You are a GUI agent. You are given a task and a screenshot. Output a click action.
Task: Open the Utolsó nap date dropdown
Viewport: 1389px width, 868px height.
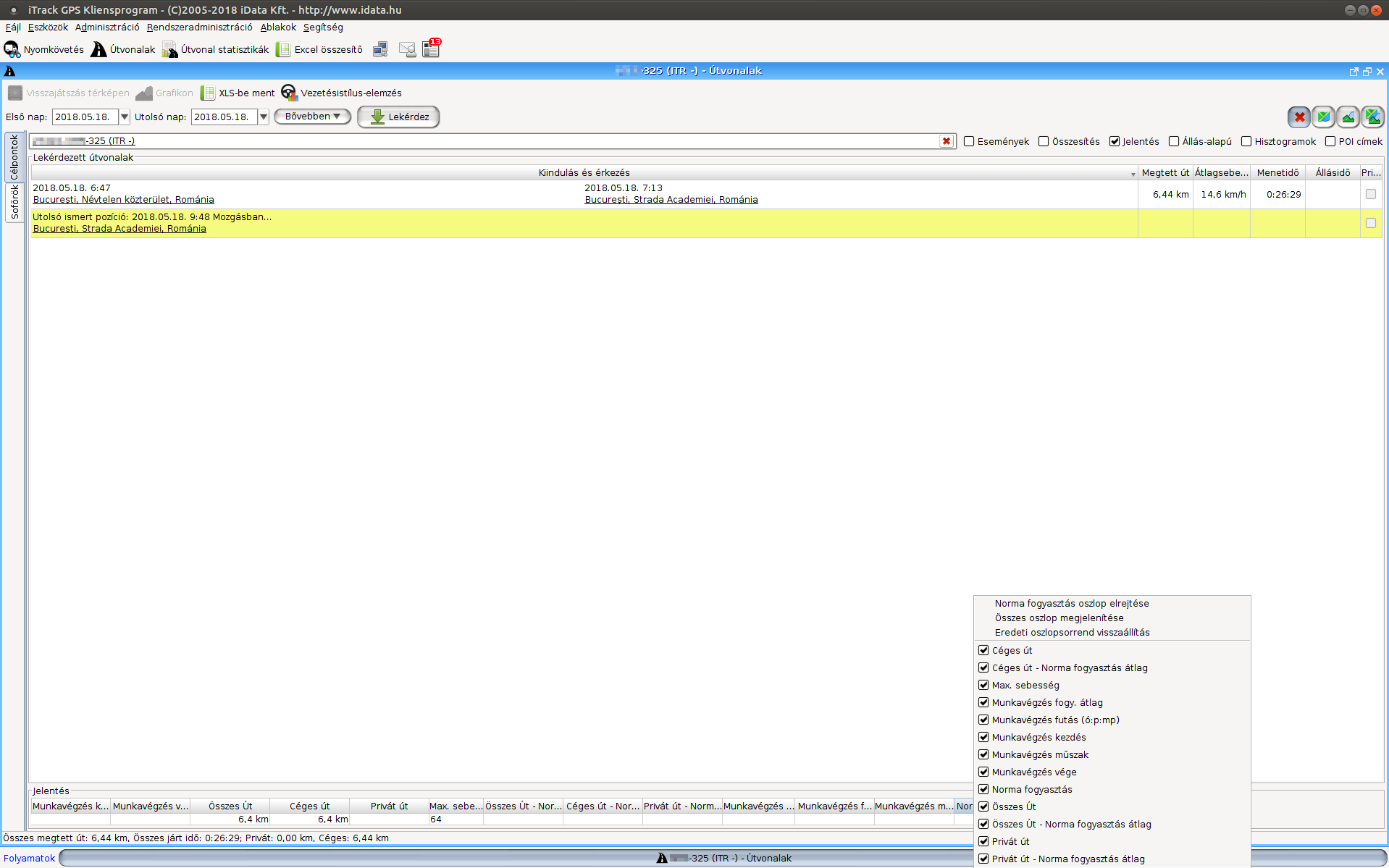[264, 117]
